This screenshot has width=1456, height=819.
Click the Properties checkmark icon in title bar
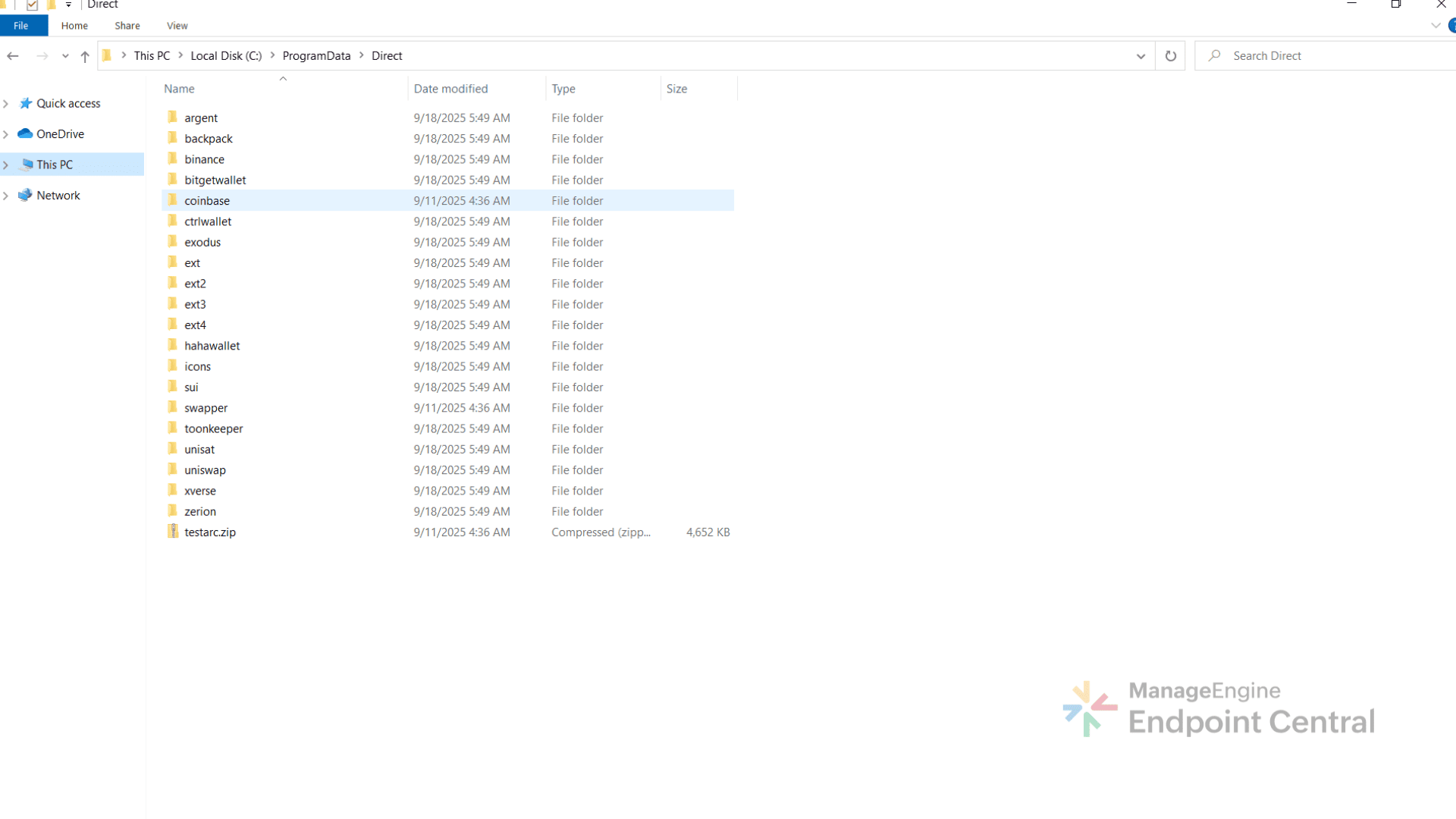coord(32,5)
